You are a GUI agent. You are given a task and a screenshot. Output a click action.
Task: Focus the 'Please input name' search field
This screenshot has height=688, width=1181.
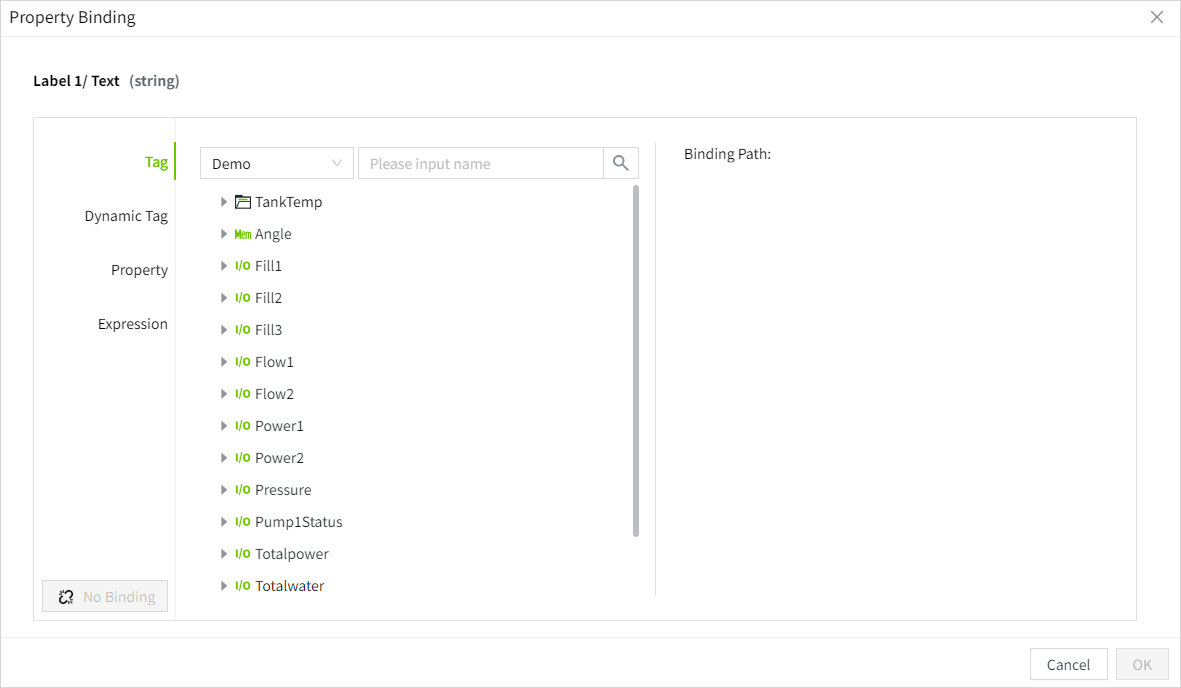(480, 163)
